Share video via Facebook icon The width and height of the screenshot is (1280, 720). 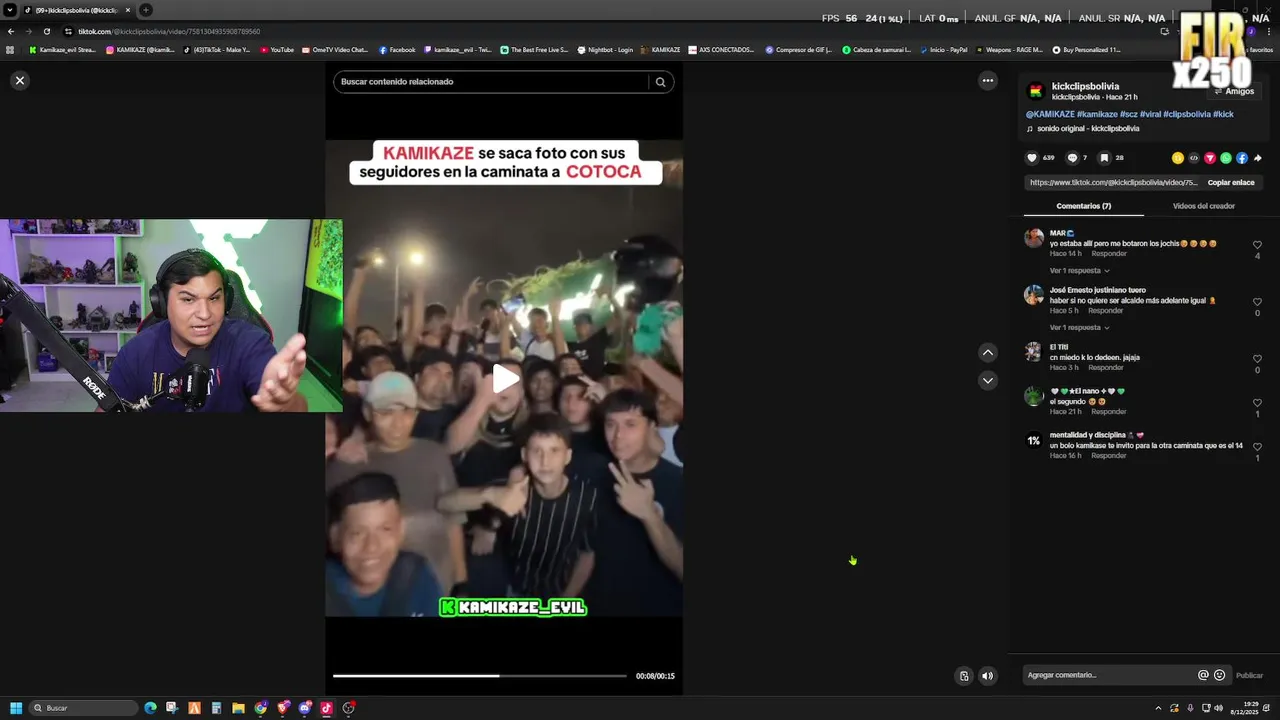(x=1241, y=158)
